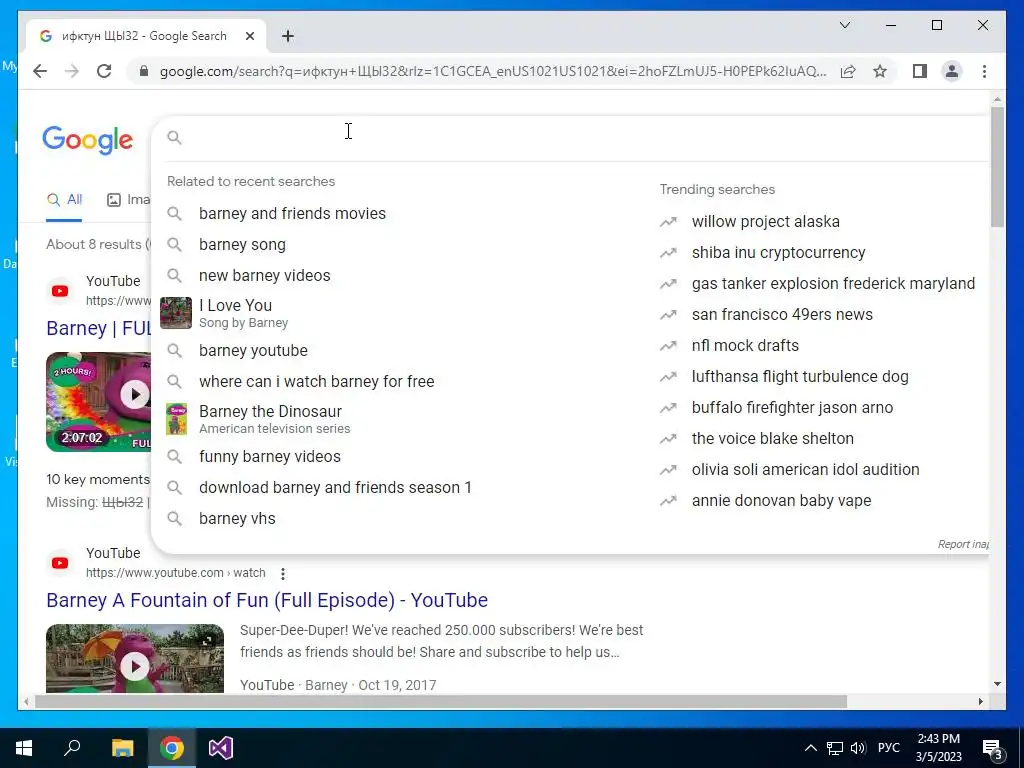Open the side panel icon in Chrome toolbar
1024x768 pixels.
tap(920, 71)
